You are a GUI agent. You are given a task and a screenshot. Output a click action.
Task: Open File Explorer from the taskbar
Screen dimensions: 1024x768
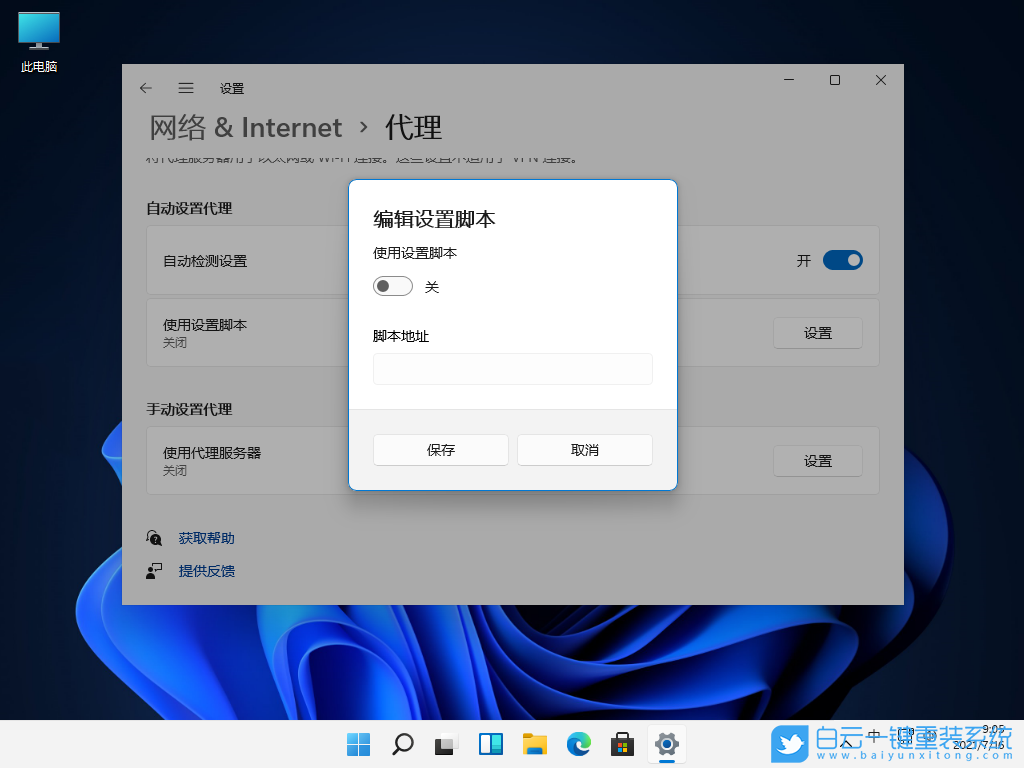(x=534, y=745)
